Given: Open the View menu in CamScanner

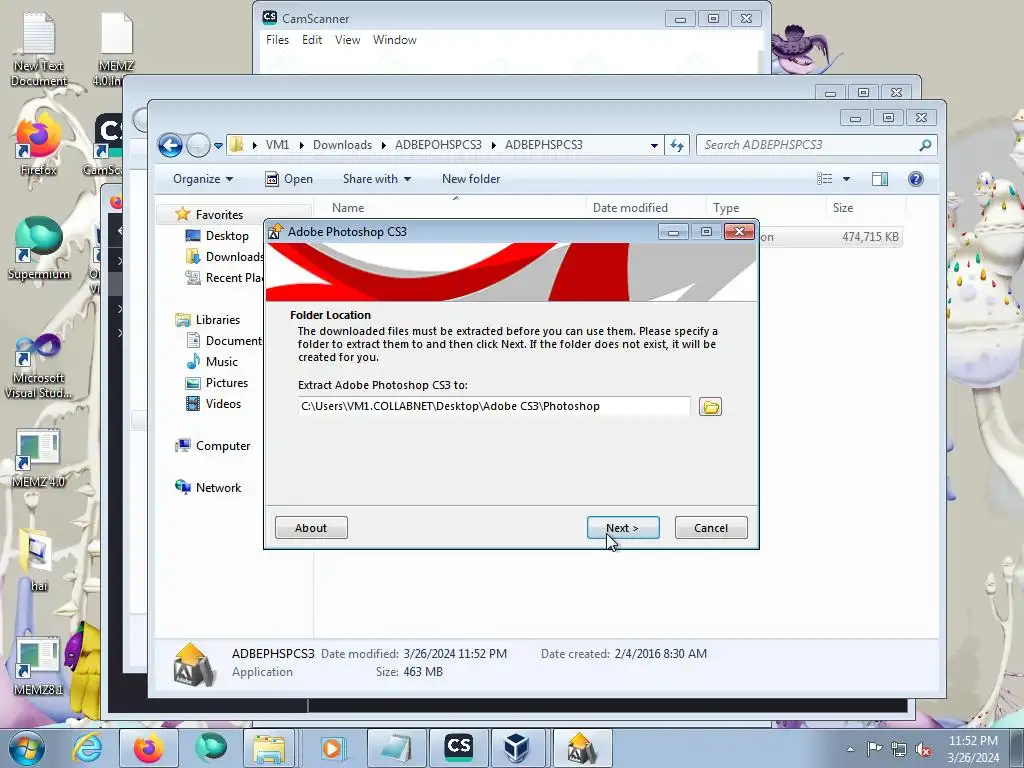Looking at the screenshot, I should (x=347, y=40).
